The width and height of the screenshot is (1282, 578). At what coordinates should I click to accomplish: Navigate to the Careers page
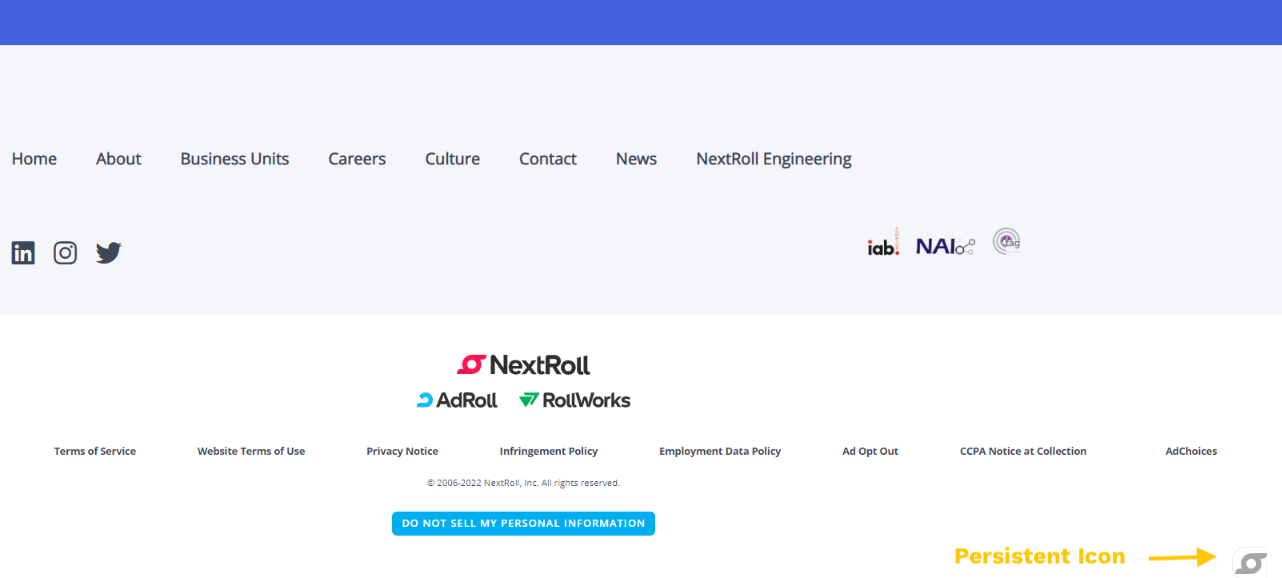(357, 159)
